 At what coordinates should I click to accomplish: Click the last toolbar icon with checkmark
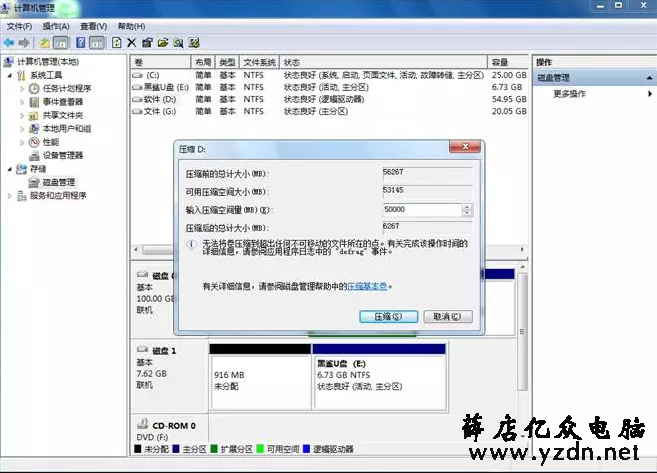(194, 43)
